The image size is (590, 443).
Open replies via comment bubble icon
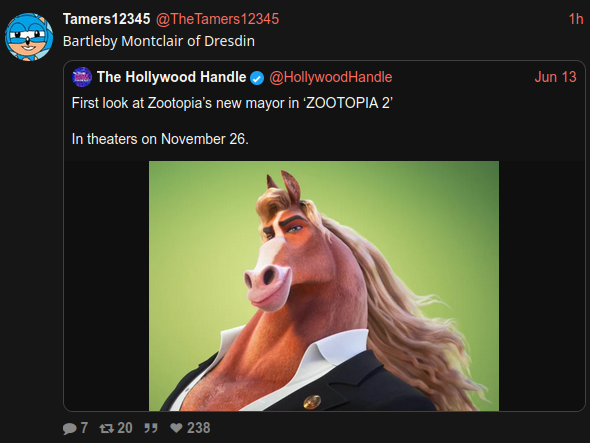pos(70,428)
